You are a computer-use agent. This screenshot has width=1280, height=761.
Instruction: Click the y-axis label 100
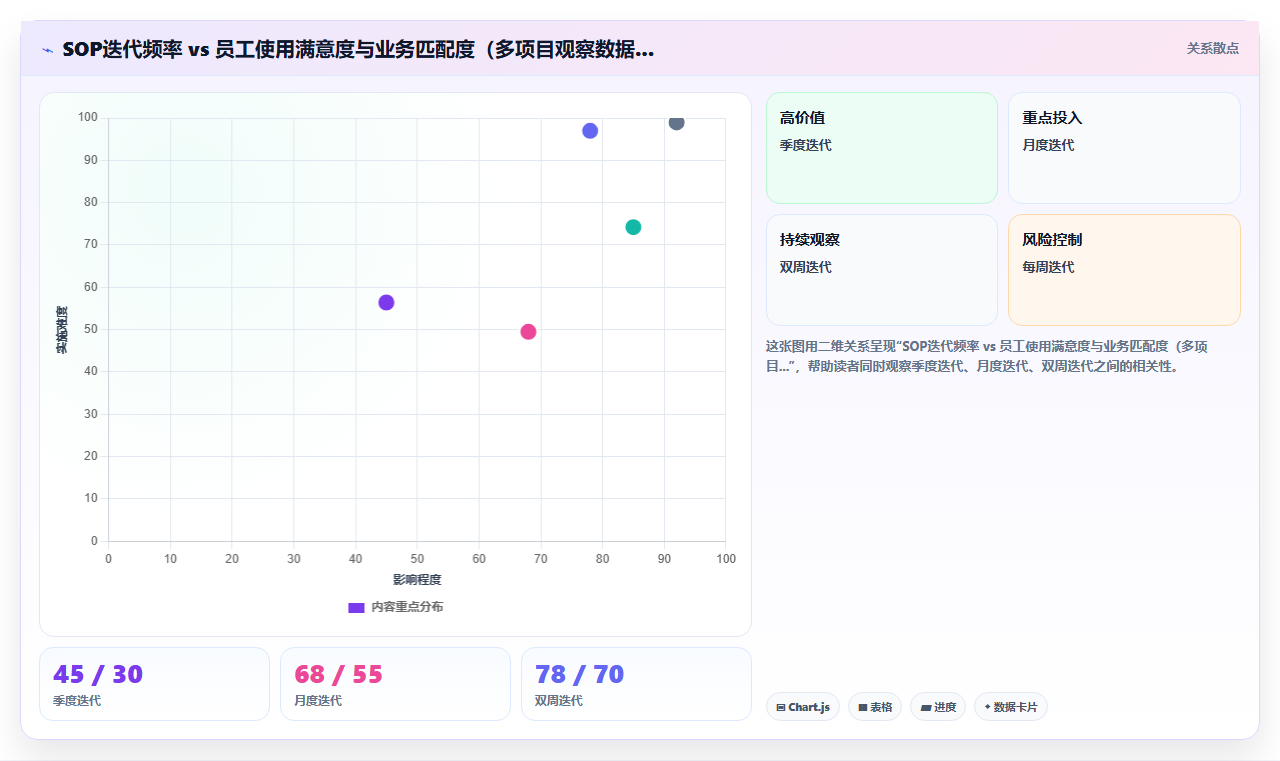[x=88, y=118]
